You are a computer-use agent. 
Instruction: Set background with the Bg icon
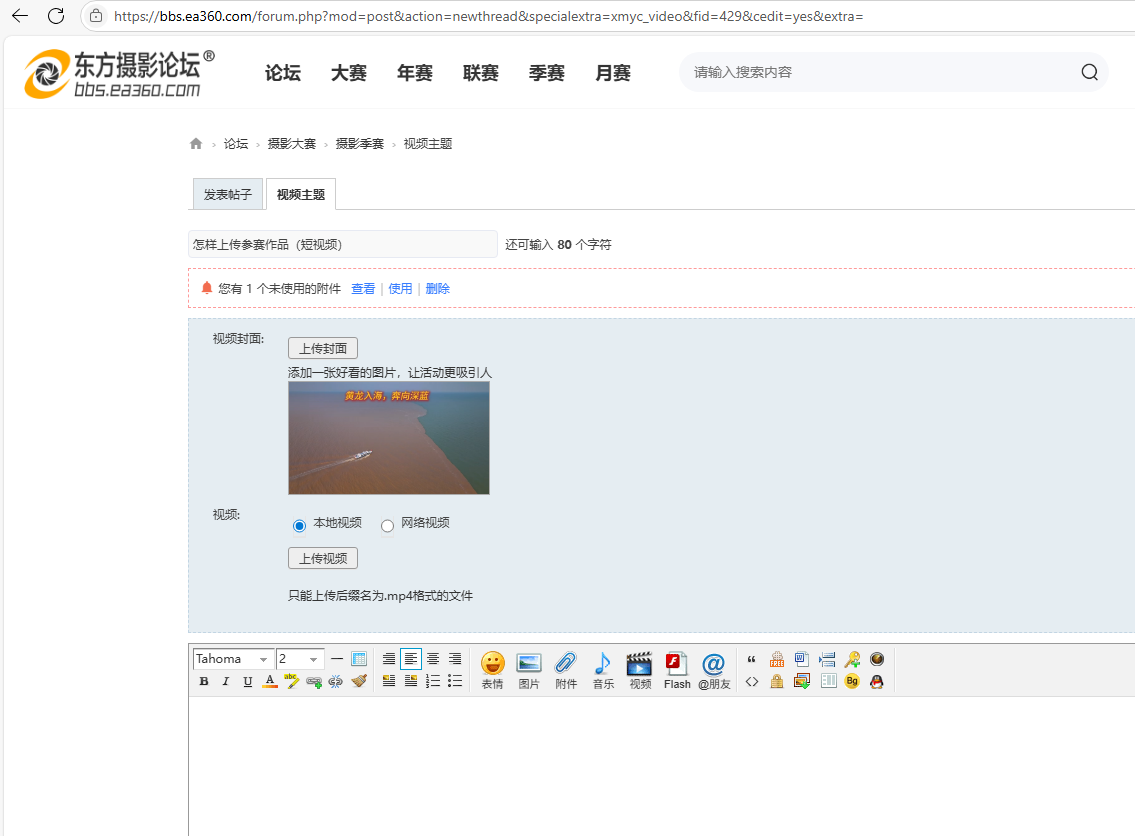pos(852,681)
